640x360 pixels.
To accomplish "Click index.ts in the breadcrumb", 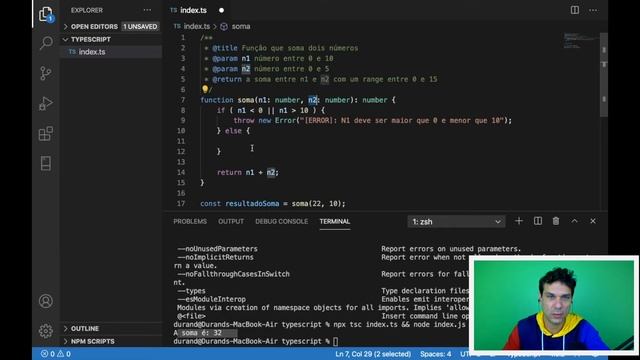I will pos(196,27).
